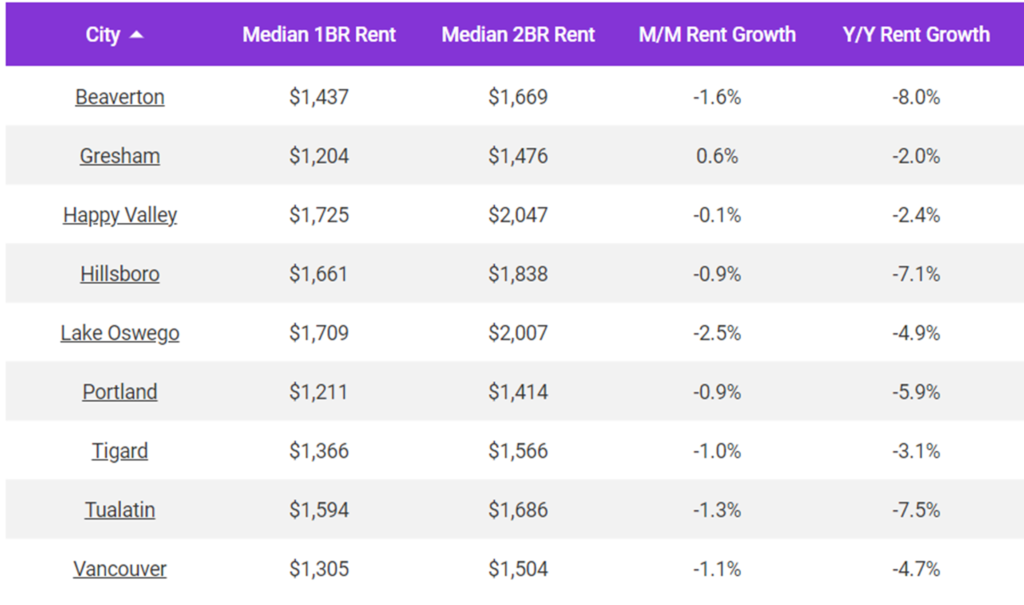Image resolution: width=1024 pixels, height=605 pixels.
Task: Open the Lake Oswego city link
Action: tap(119, 332)
